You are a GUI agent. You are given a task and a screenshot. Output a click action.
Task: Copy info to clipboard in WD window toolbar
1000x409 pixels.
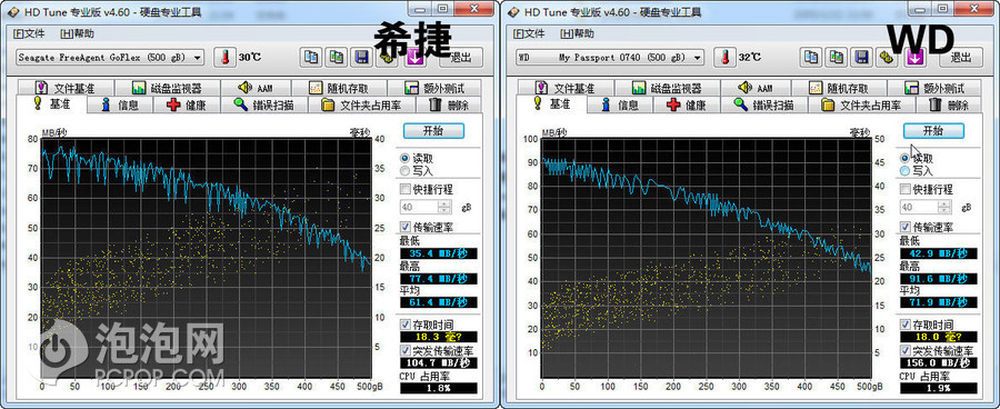[x=811, y=57]
